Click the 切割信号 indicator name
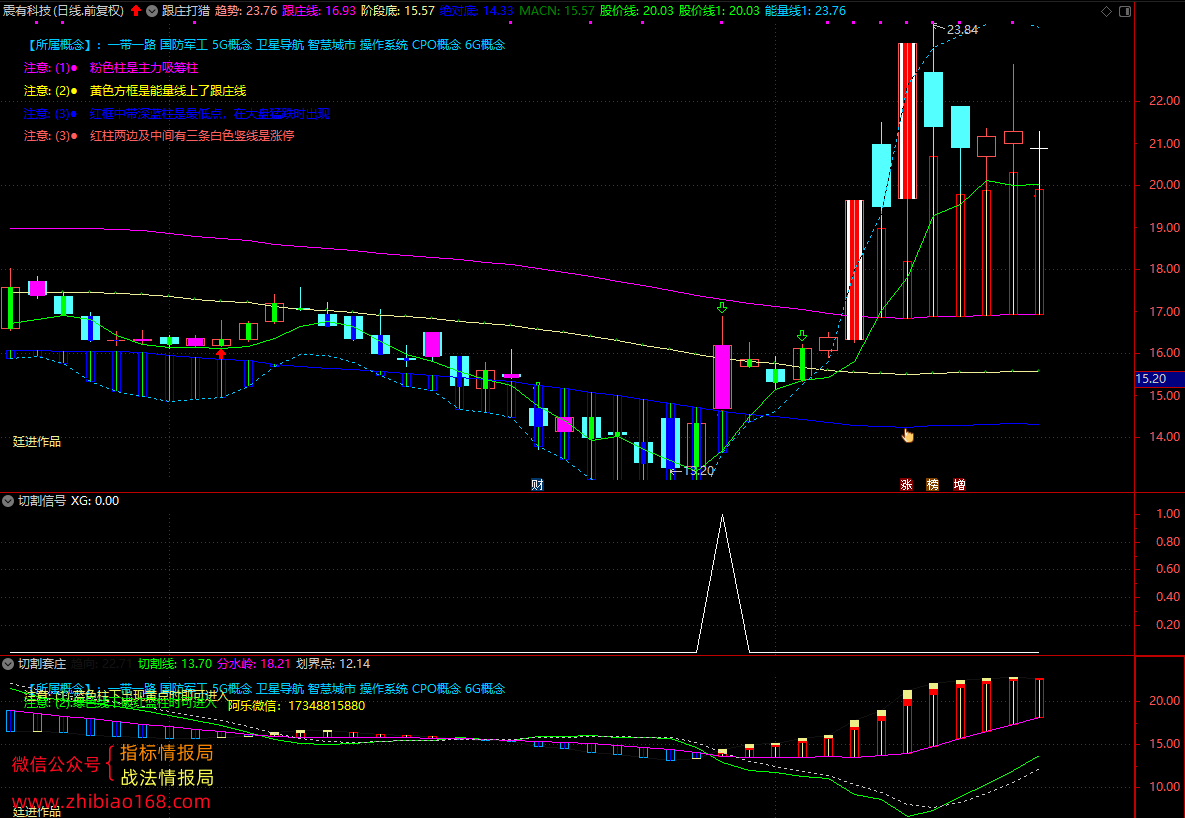This screenshot has height=818, width=1185. [x=42, y=500]
